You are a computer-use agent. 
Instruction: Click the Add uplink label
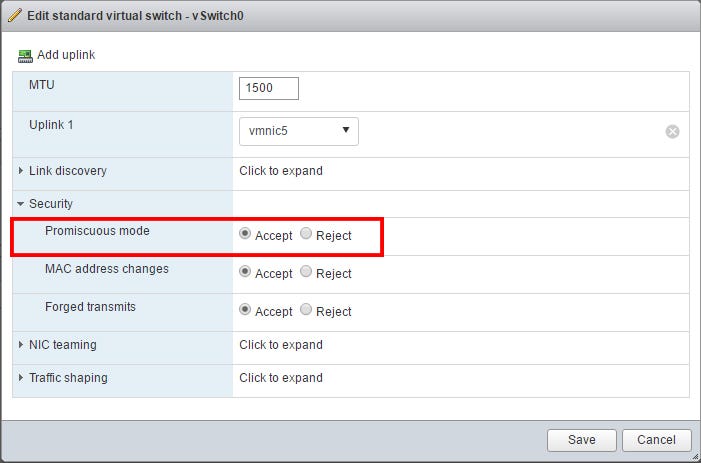pos(66,54)
